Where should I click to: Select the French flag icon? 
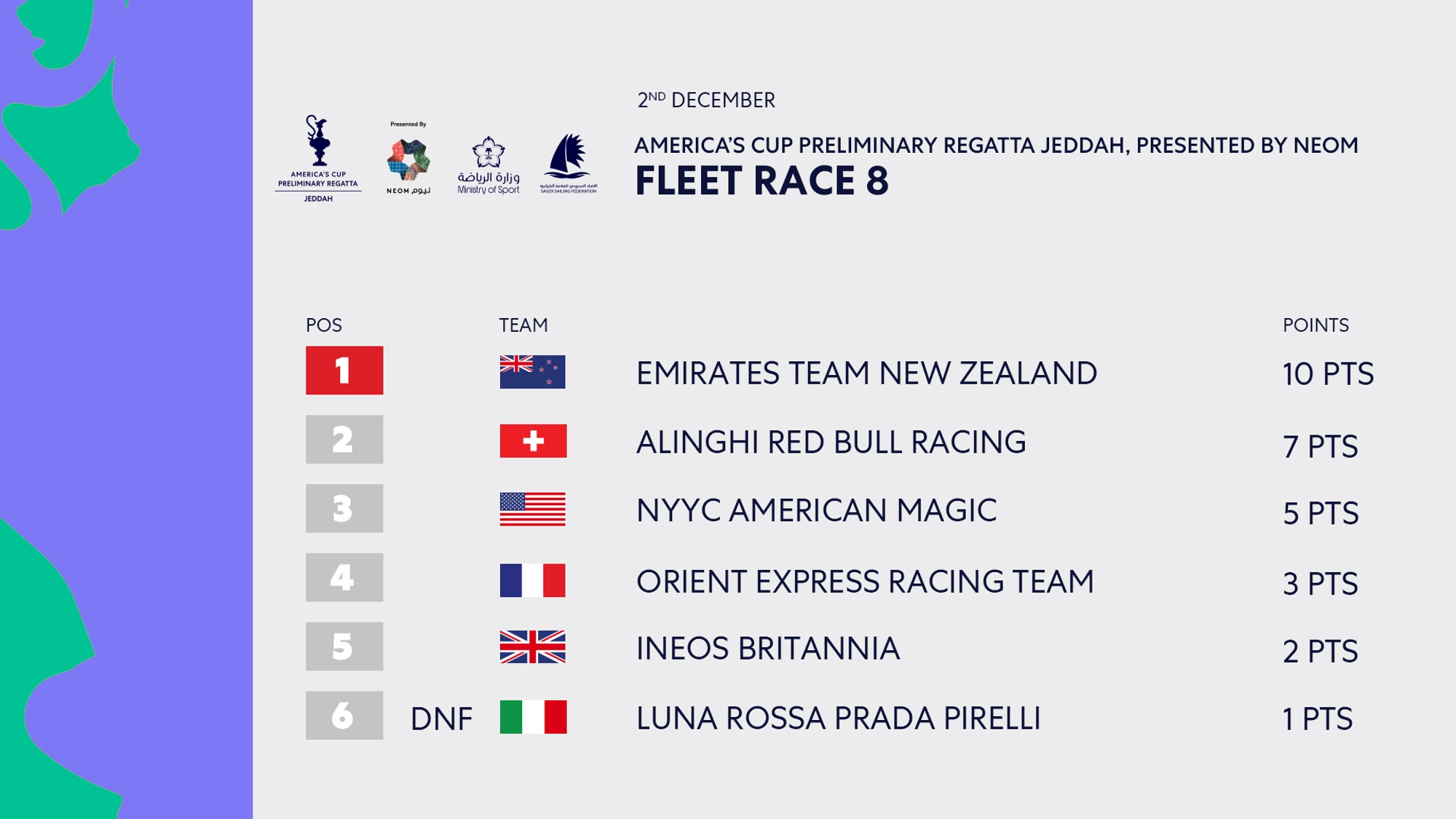point(533,580)
